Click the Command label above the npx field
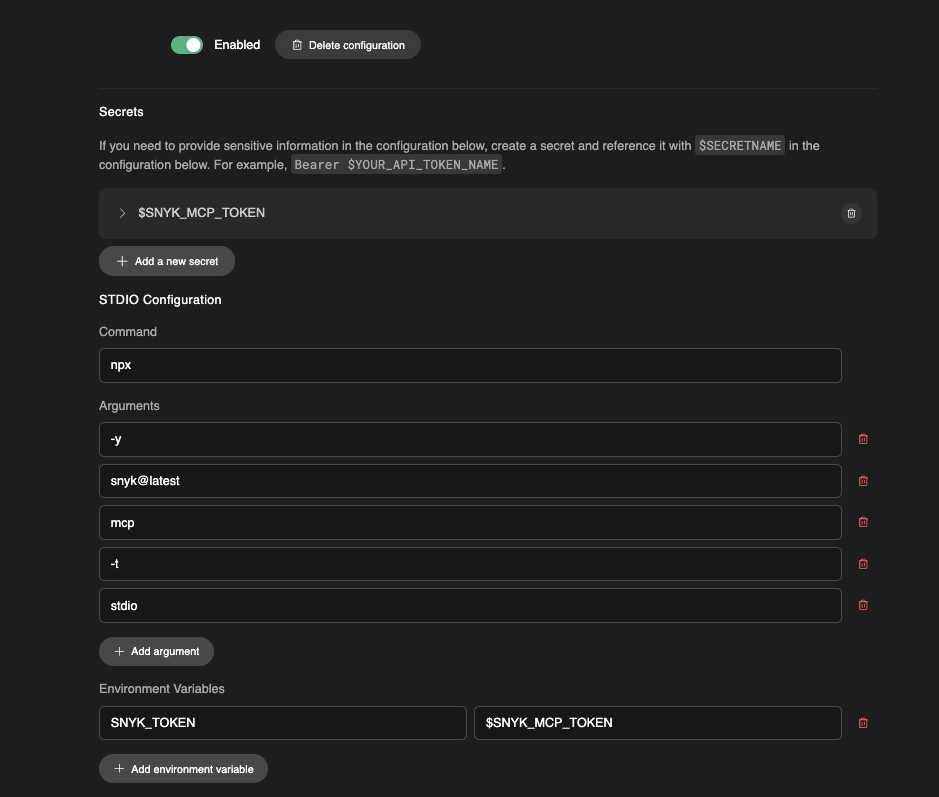 coord(128,332)
